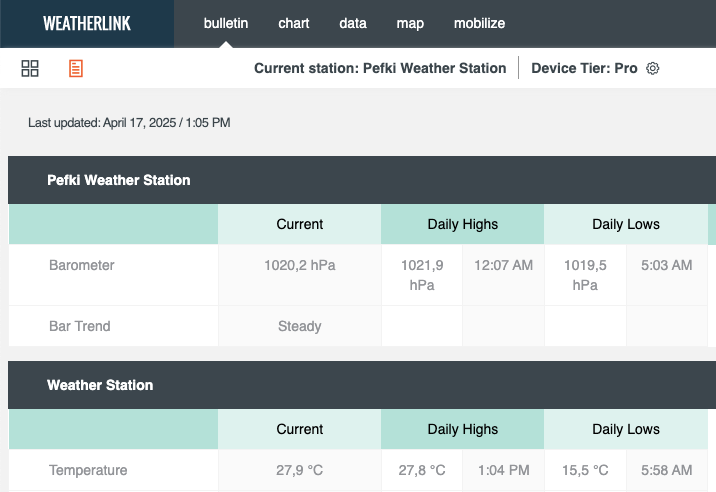Select the Barometer row label
The image size is (716, 492).
coord(82,265)
